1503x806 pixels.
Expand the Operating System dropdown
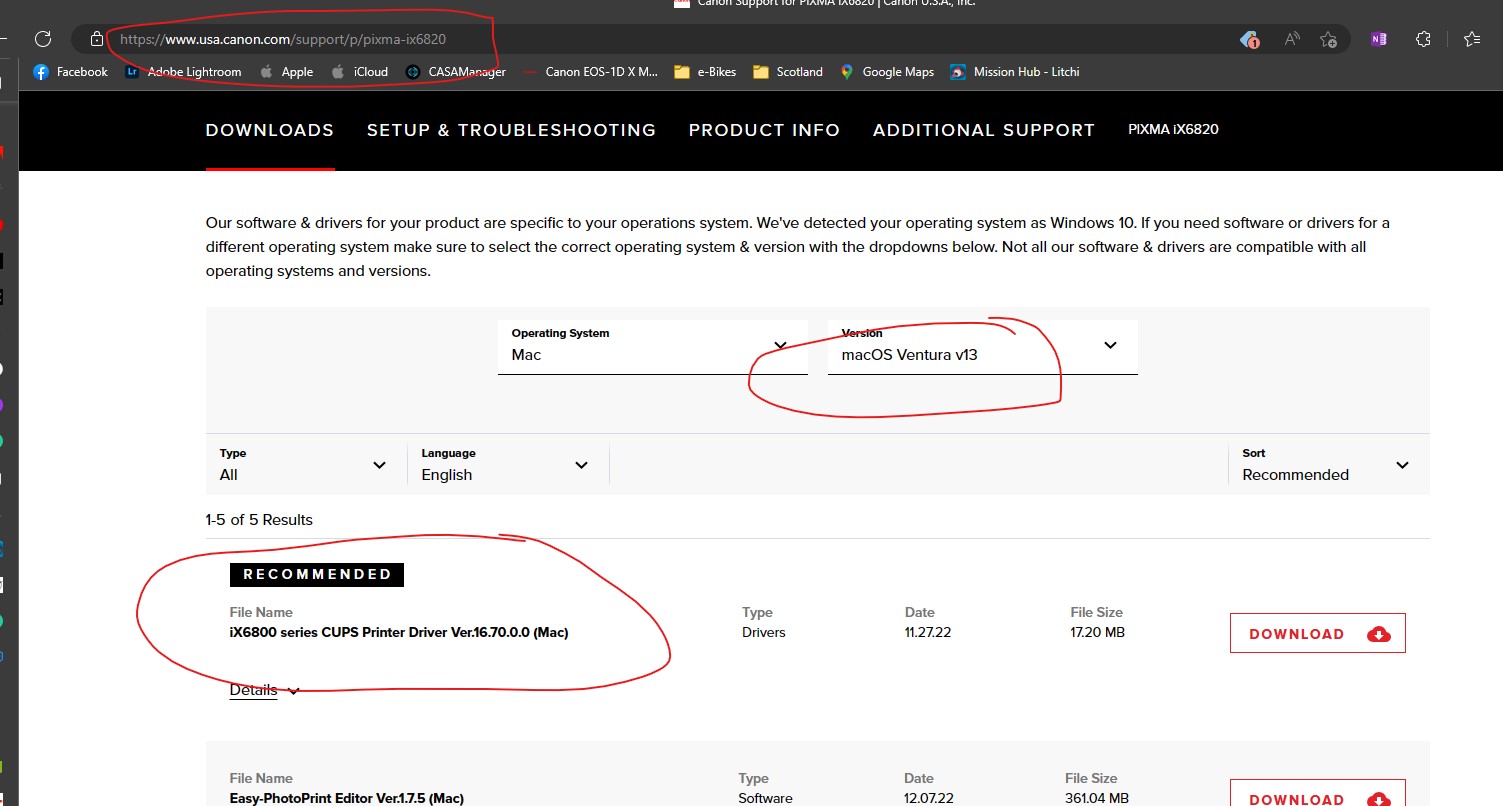click(652, 346)
